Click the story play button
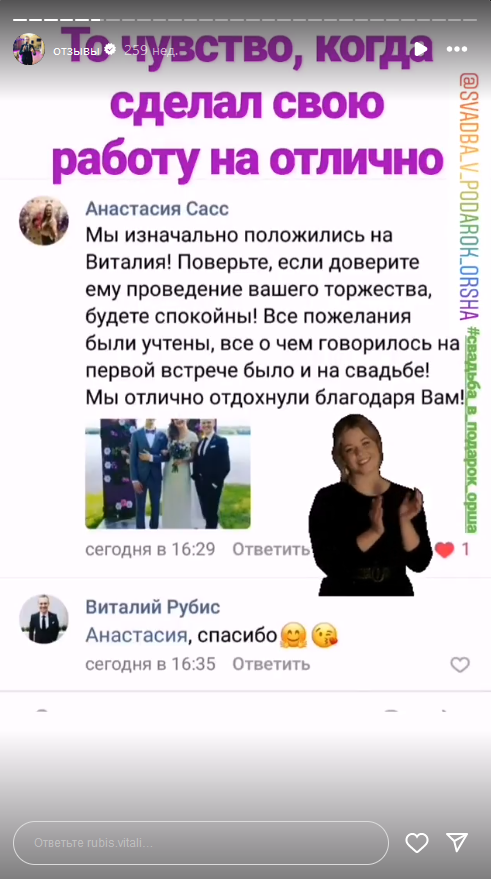 [x=421, y=49]
